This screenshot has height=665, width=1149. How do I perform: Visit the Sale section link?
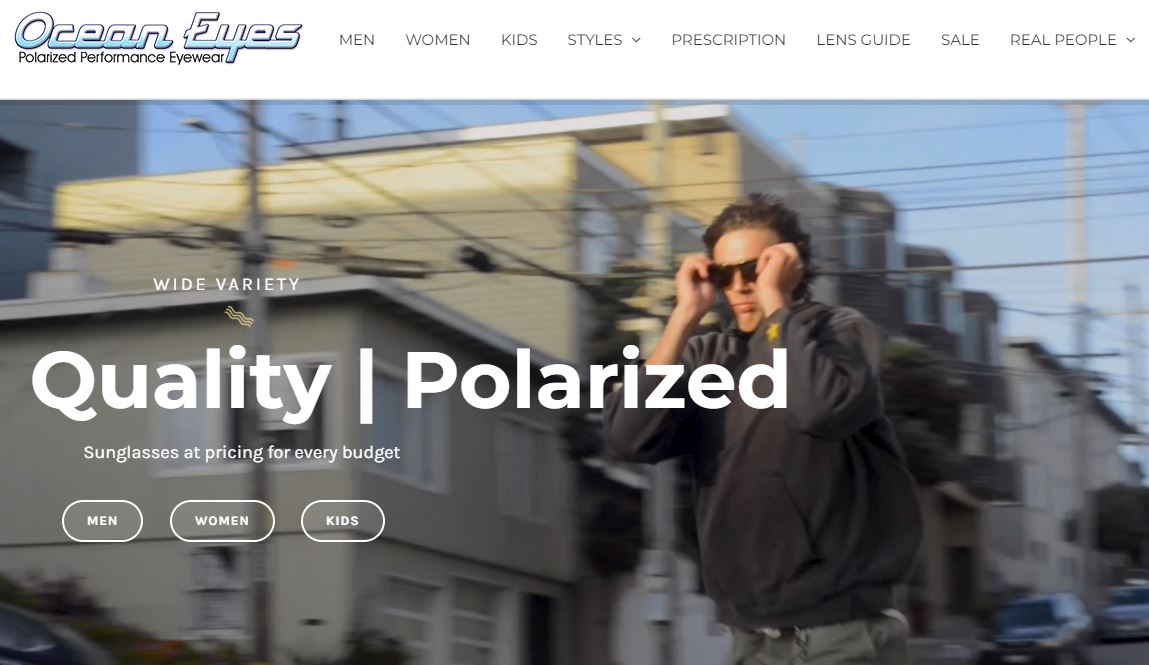pos(960,40)
